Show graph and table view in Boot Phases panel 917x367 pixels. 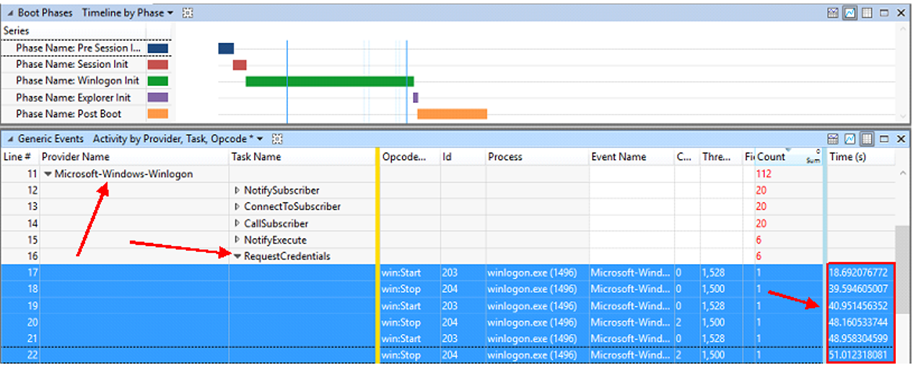[834, 13]
